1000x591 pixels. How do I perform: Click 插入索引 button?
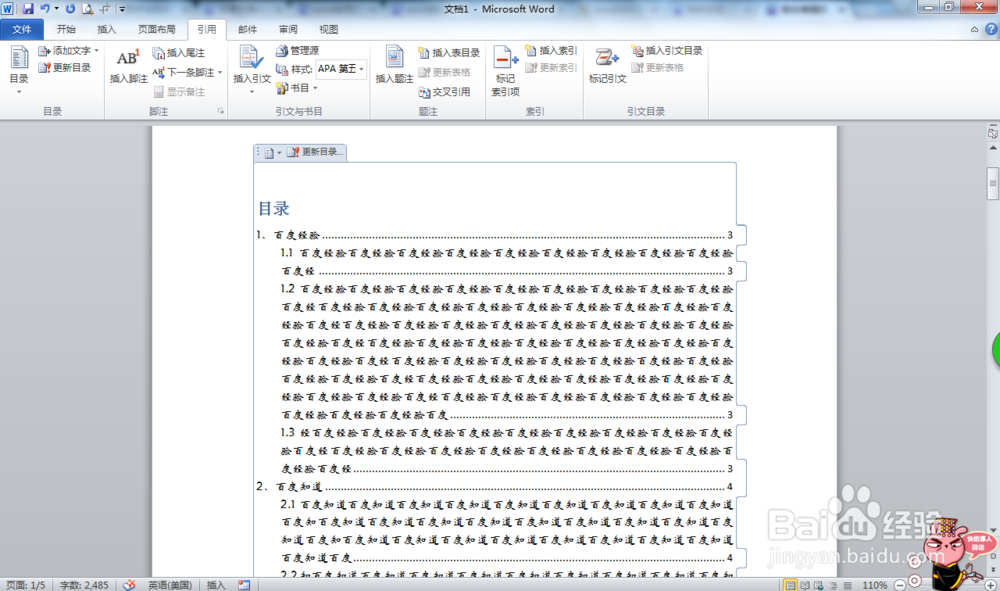551,50
